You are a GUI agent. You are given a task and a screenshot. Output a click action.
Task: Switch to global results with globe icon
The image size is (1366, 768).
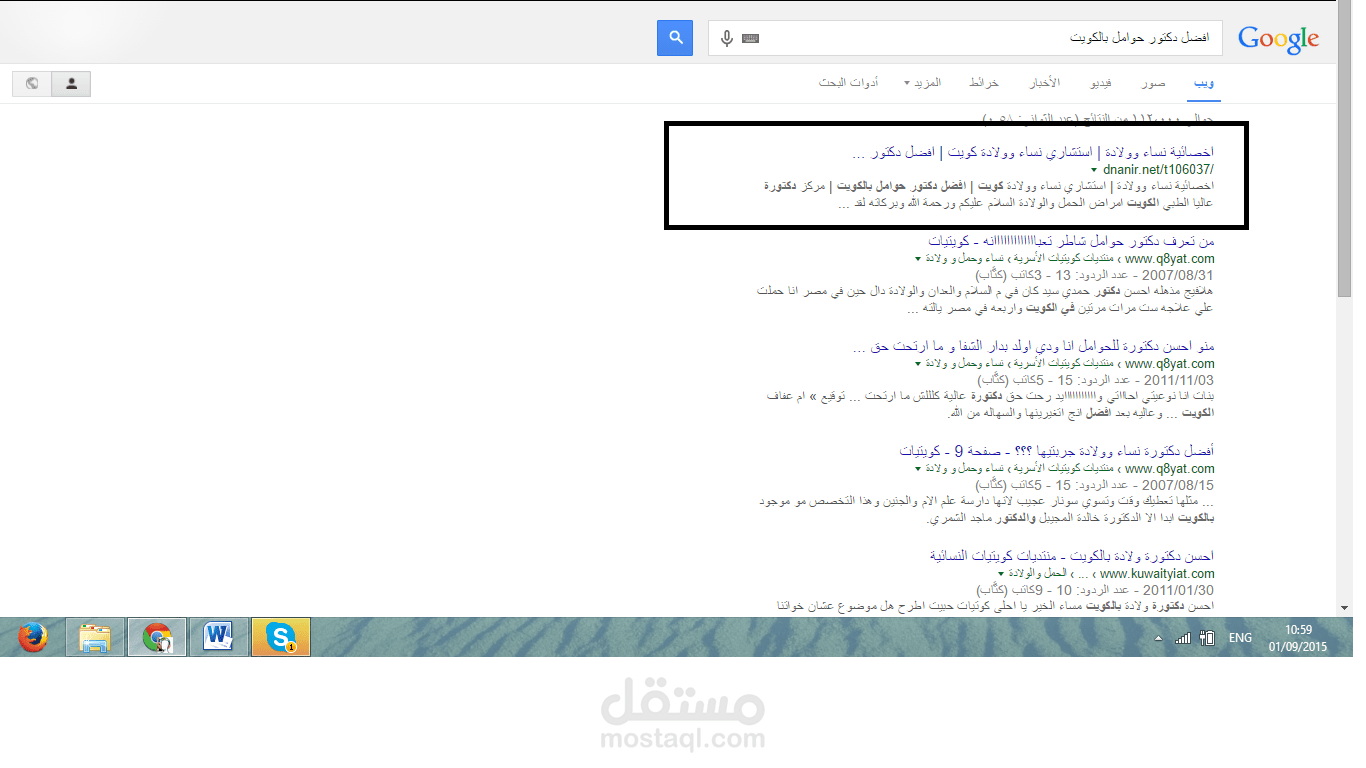pos(32,84)
